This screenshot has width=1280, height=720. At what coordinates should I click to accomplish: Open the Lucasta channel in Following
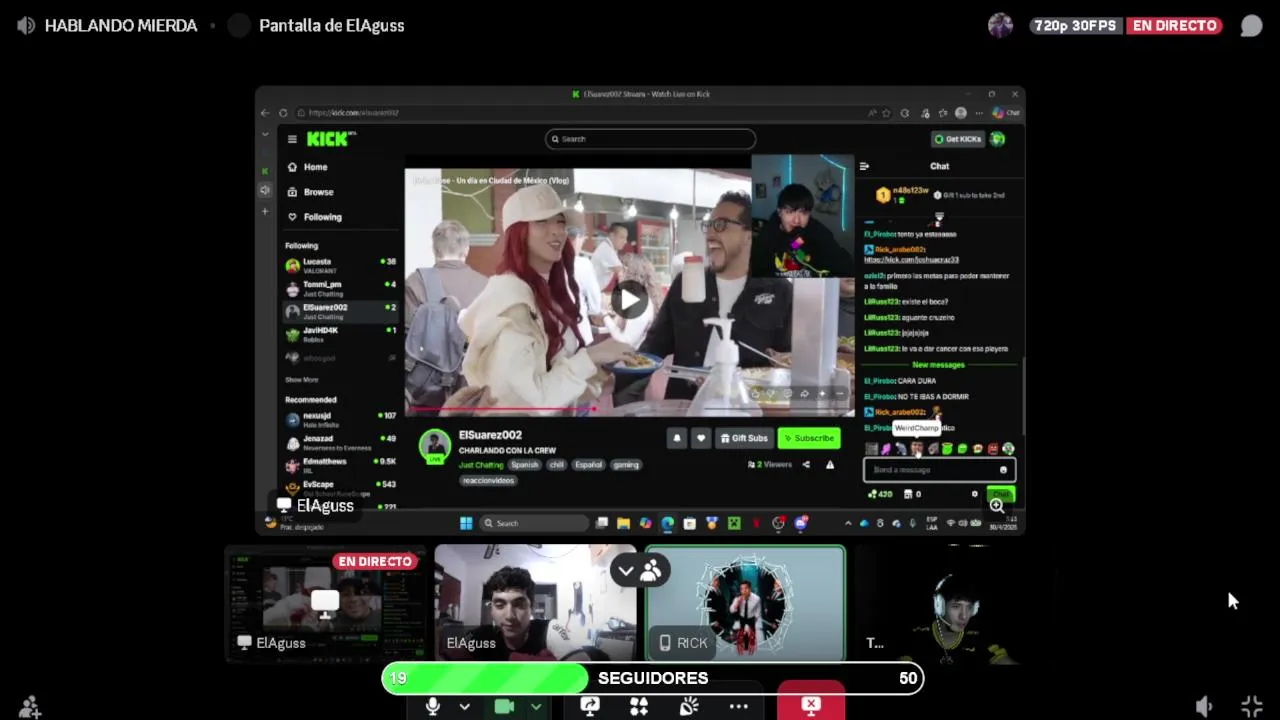[340, 265]
